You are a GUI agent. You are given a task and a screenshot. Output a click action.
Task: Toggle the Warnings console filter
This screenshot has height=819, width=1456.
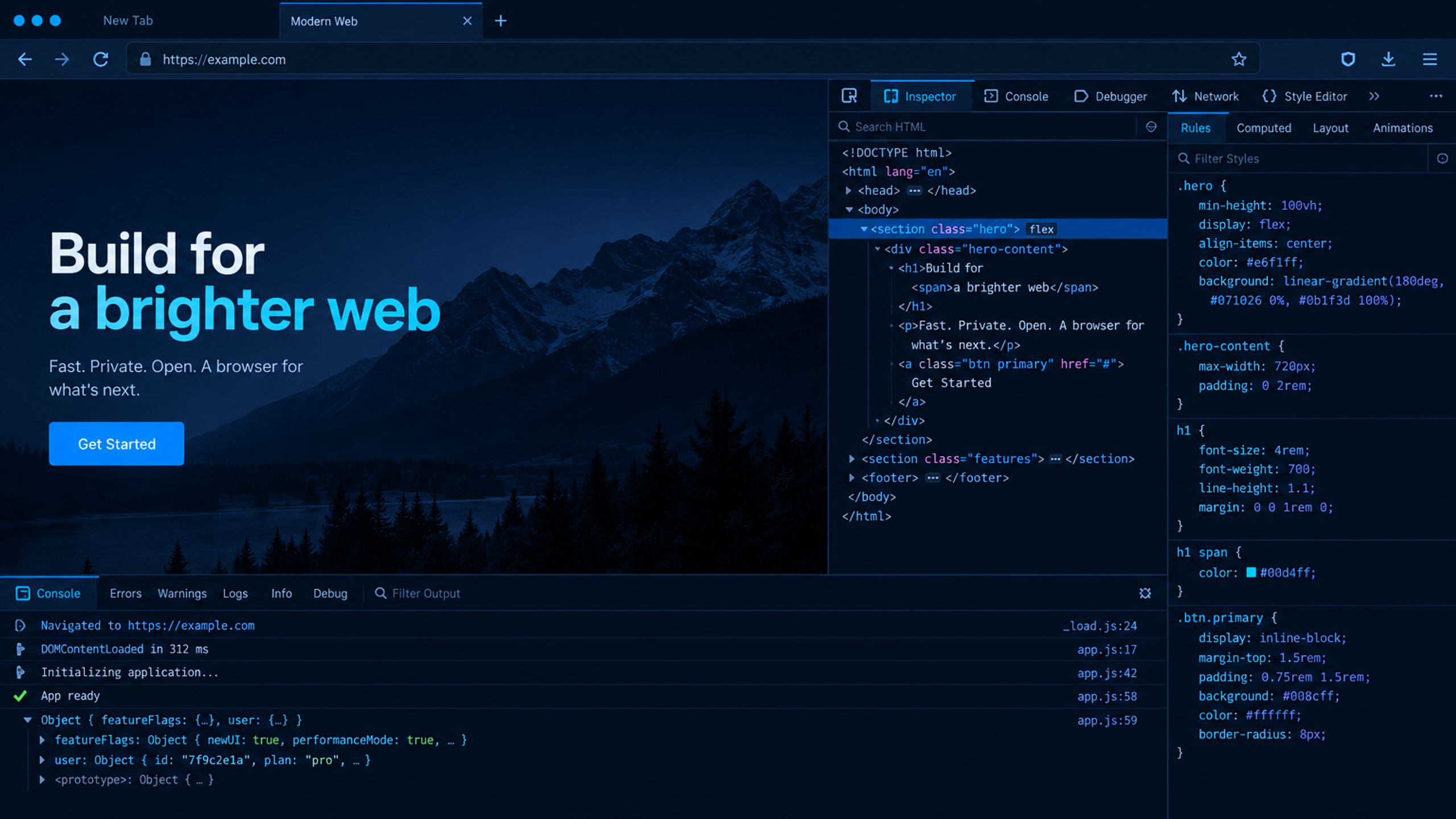click(x=182, y=593)
